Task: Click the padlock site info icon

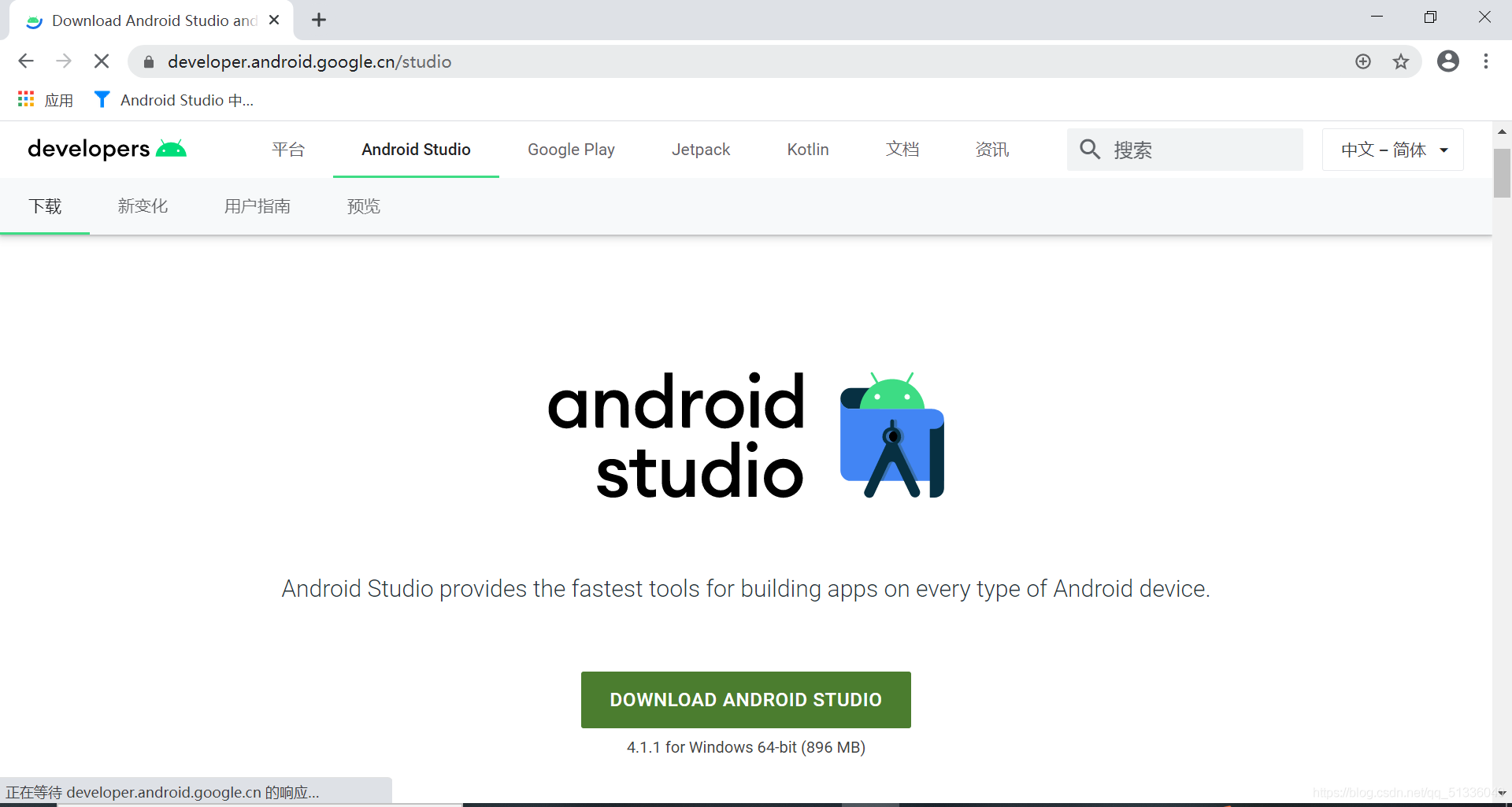Action: point(149,61)
